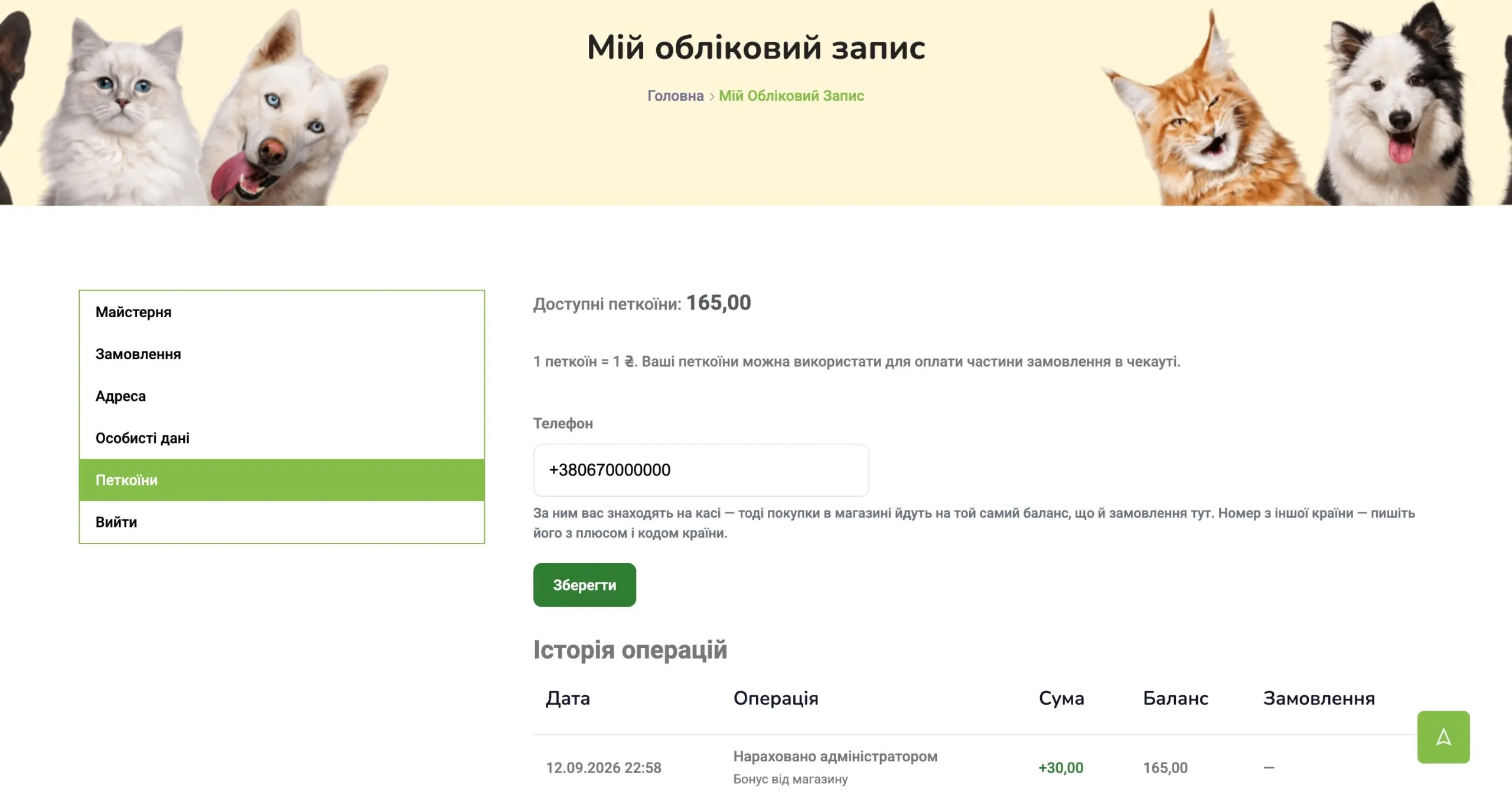Click the +30,00 amount in history
Viewport: 1512px width, 795px height.
[1061, 768]
